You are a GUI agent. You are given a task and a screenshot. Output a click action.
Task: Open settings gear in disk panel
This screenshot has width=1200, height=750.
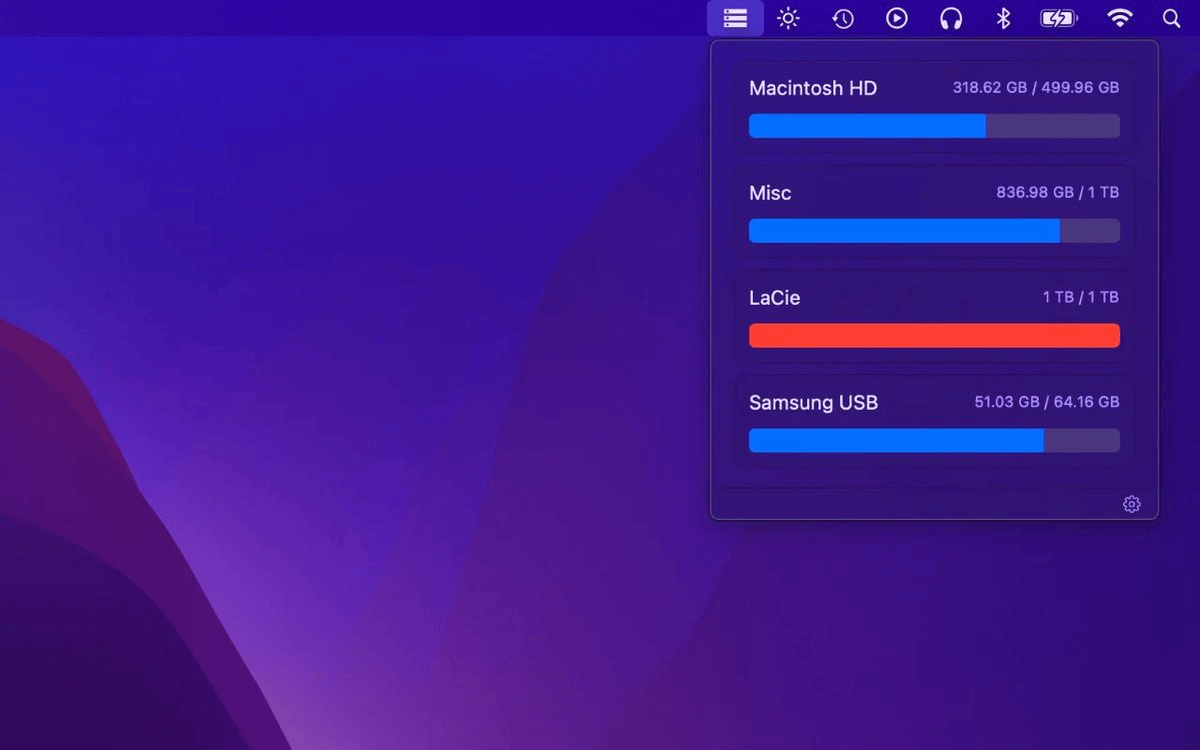point(1131,504)
